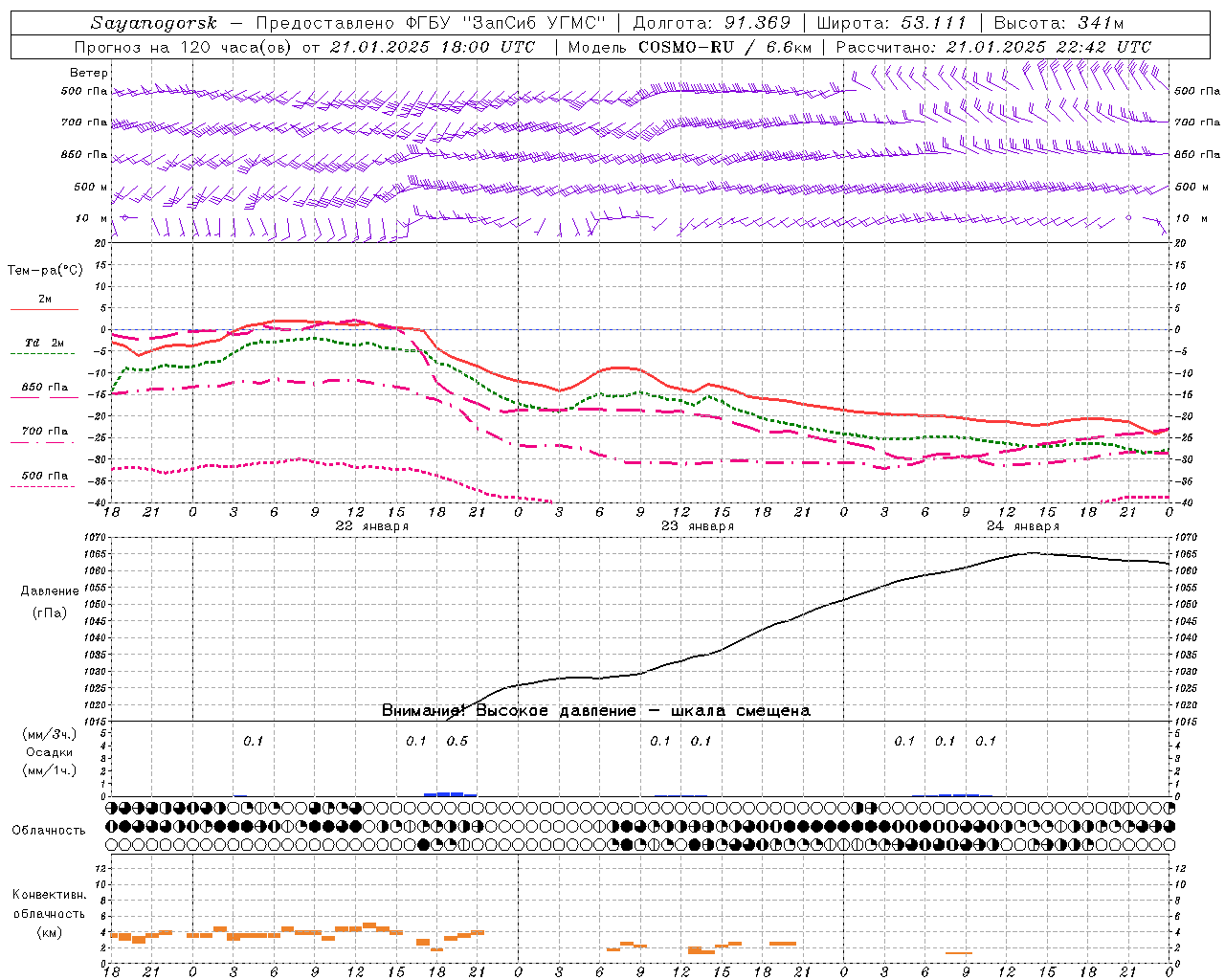Click the "Облачность" cloud cover label

[49, 831]
